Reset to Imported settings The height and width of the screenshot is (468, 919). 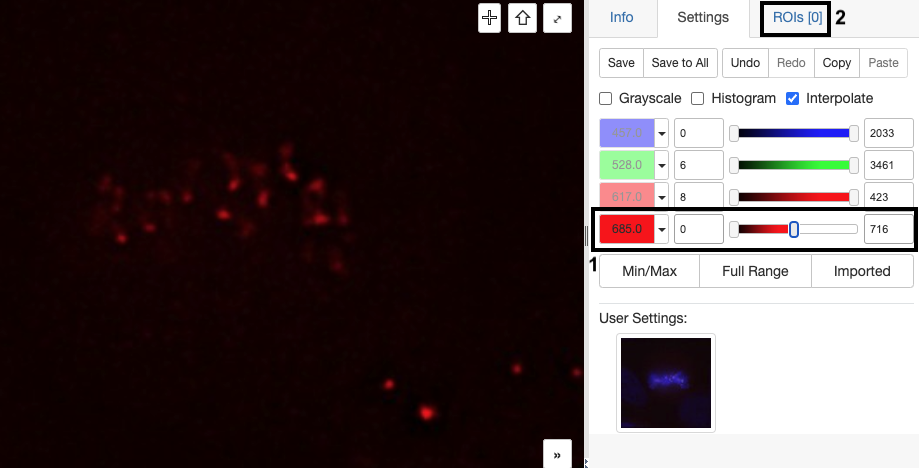(x=862, y=271)
